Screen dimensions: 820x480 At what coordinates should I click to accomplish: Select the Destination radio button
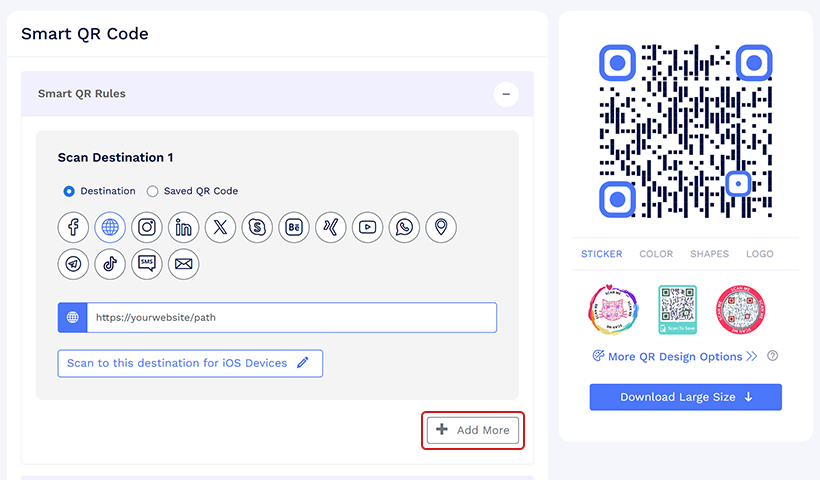69,191
